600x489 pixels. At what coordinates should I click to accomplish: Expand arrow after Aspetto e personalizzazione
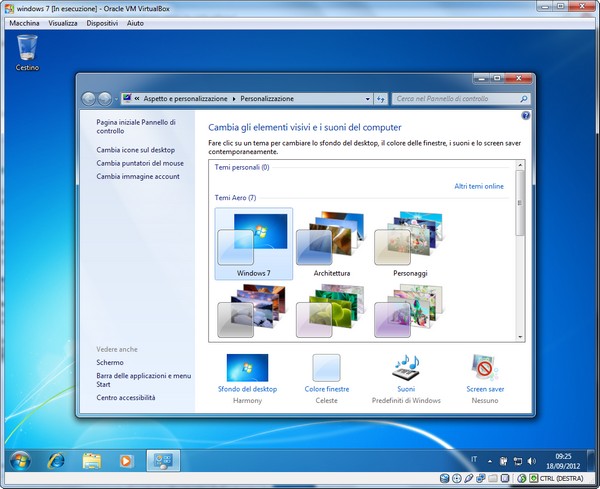234,99
